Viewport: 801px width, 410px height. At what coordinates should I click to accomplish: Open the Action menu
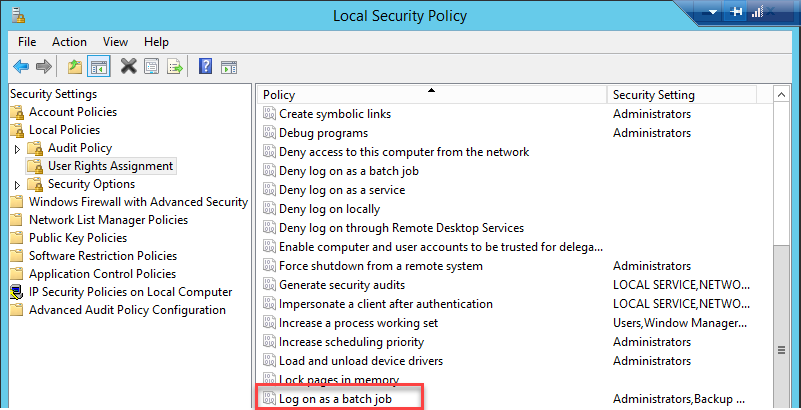(69, 42)
